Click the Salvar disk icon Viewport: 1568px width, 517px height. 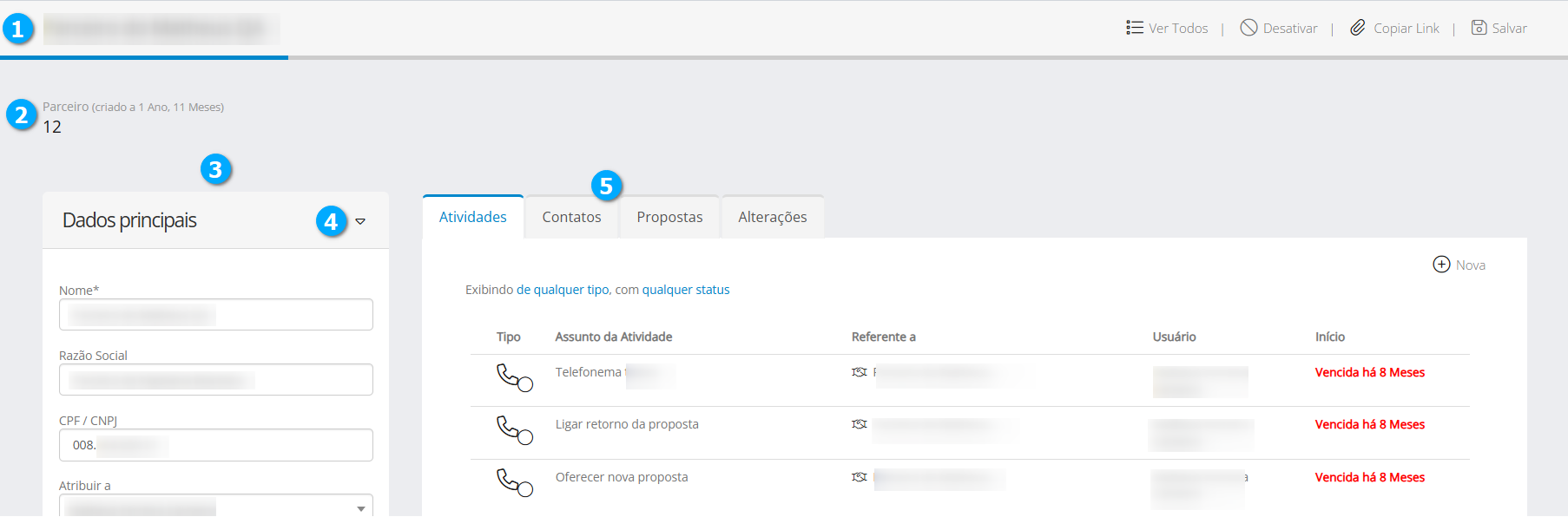1479,28
